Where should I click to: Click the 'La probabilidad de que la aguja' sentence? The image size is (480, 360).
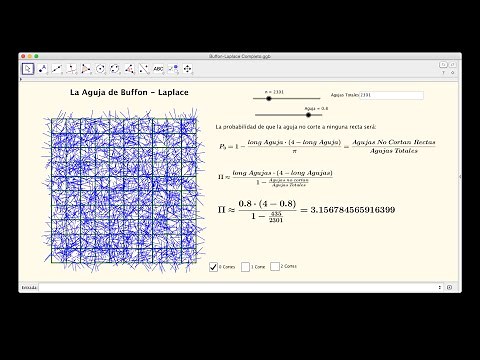[x=296, y=127]
